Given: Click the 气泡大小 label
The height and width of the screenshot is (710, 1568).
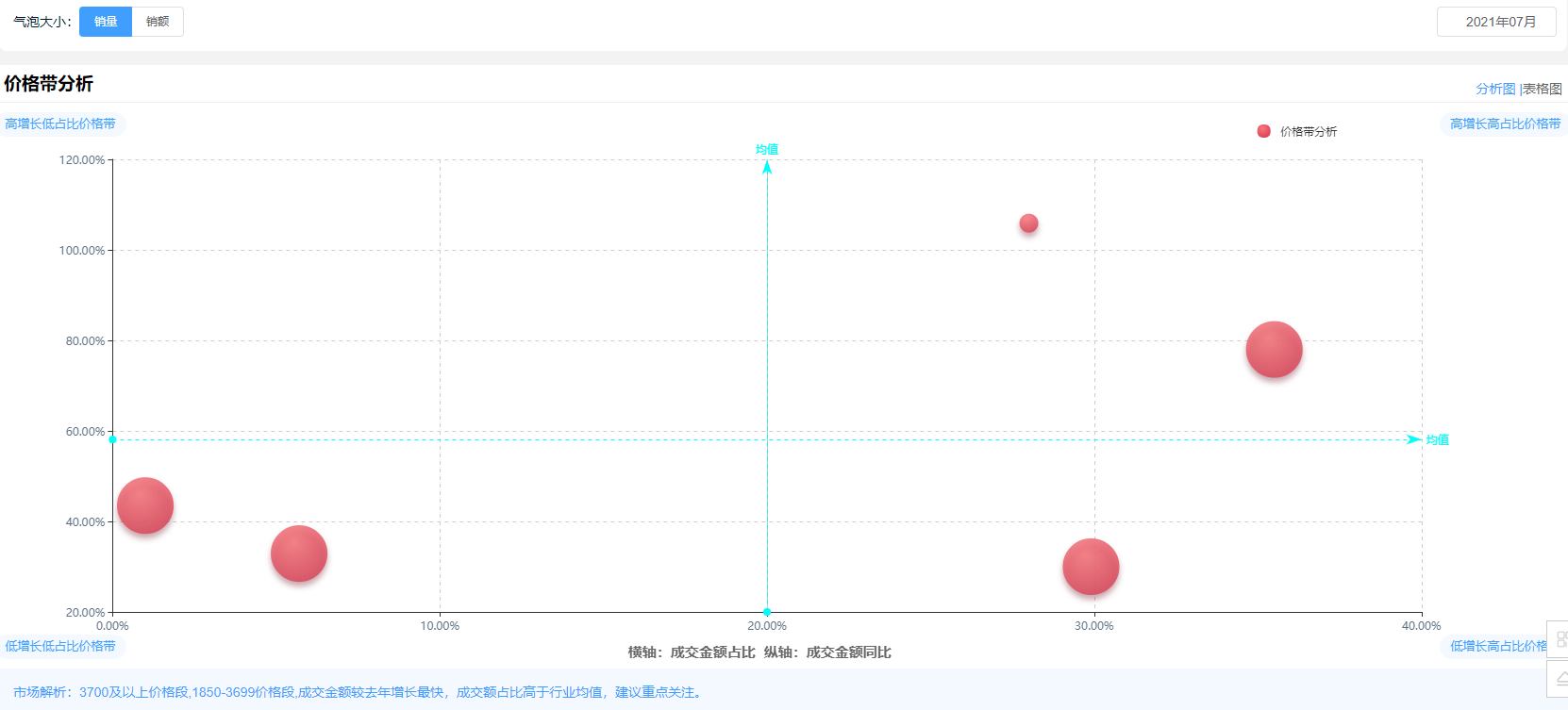Looking at the screenshot, I should click(x=42, y=22).
